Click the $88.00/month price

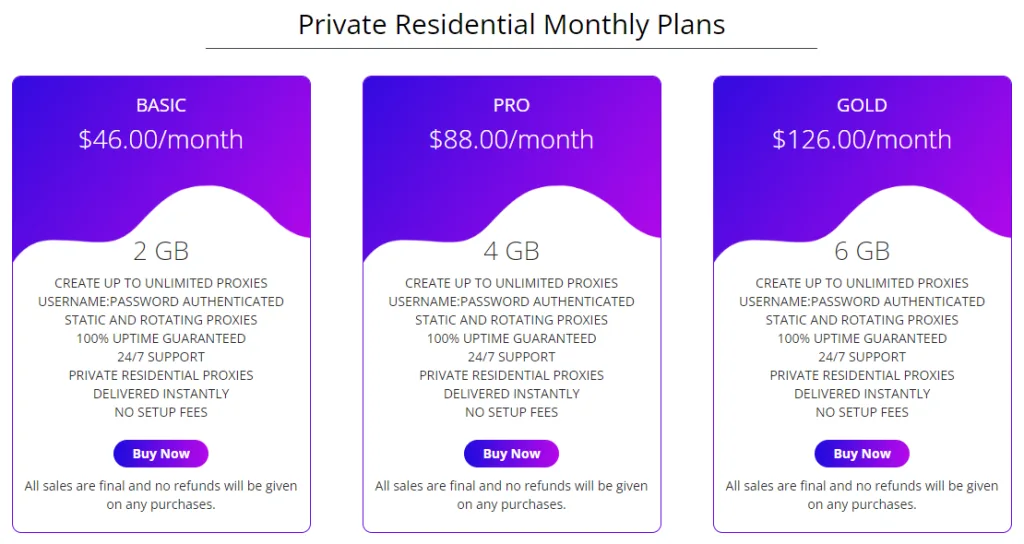pyautogui.click(x=511, y=139)
